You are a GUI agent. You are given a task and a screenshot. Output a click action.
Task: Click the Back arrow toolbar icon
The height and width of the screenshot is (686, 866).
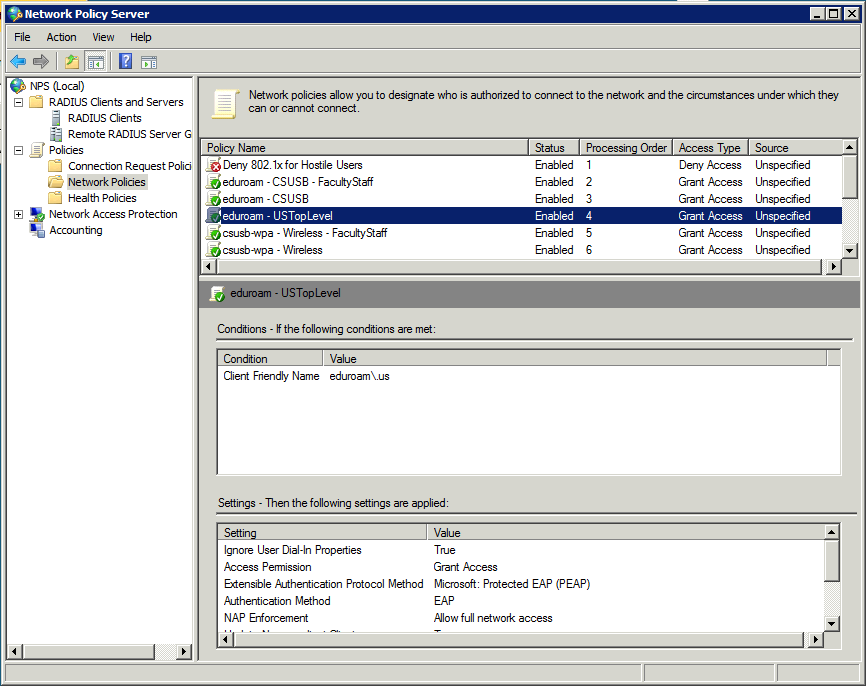pyautogui.click(x=18, y=61)
